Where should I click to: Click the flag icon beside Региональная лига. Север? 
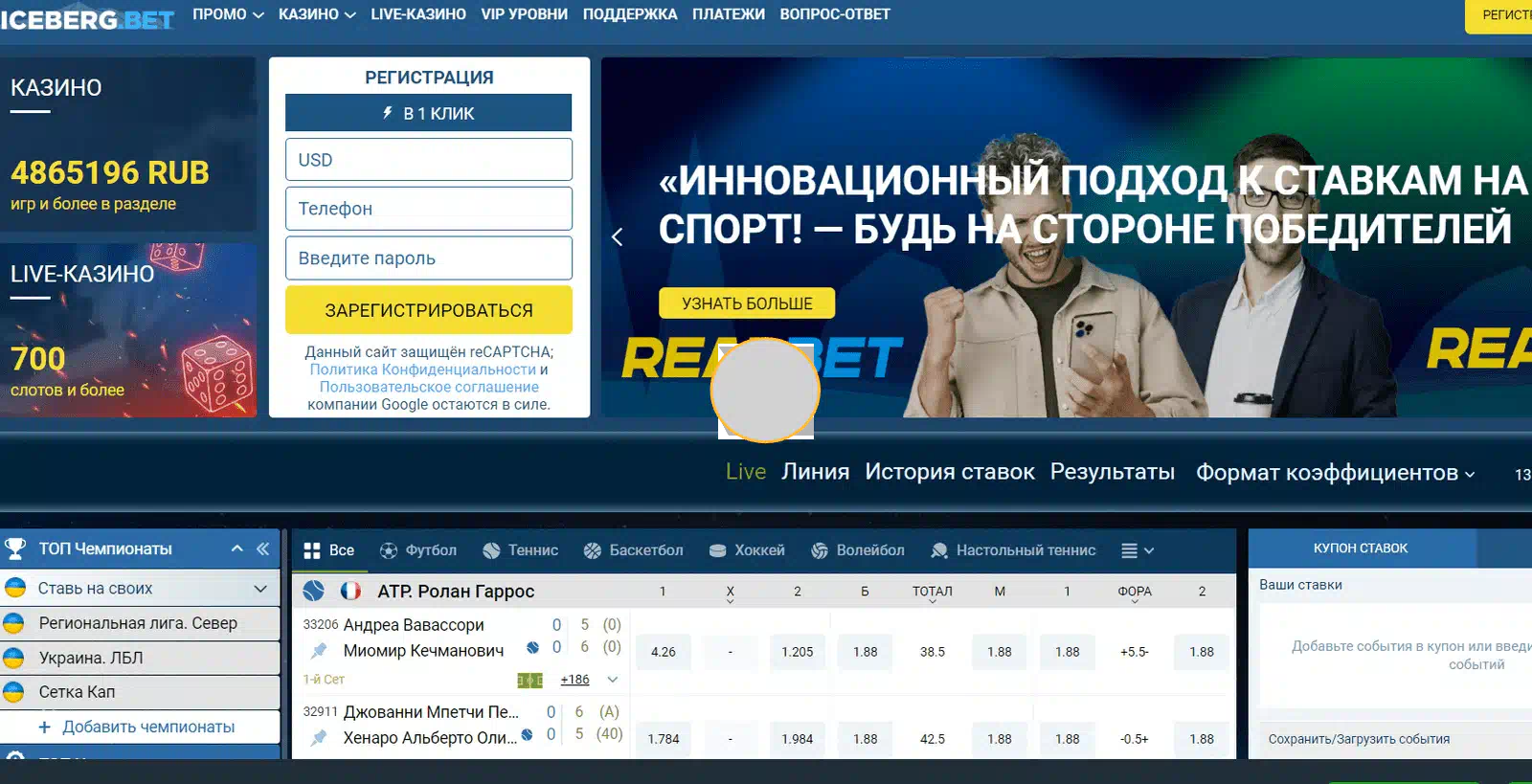(14, 623)
